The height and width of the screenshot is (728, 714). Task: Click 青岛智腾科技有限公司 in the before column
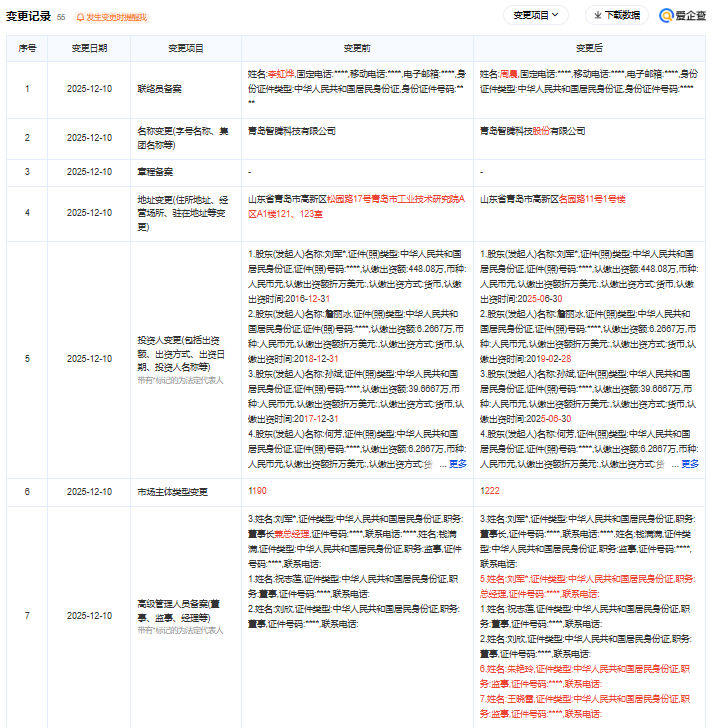[x=292, y=131]
